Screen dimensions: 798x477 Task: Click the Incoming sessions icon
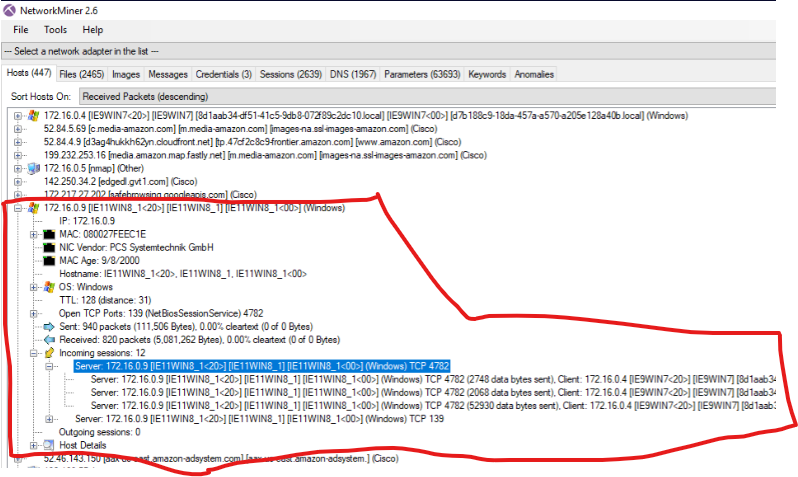50,353
